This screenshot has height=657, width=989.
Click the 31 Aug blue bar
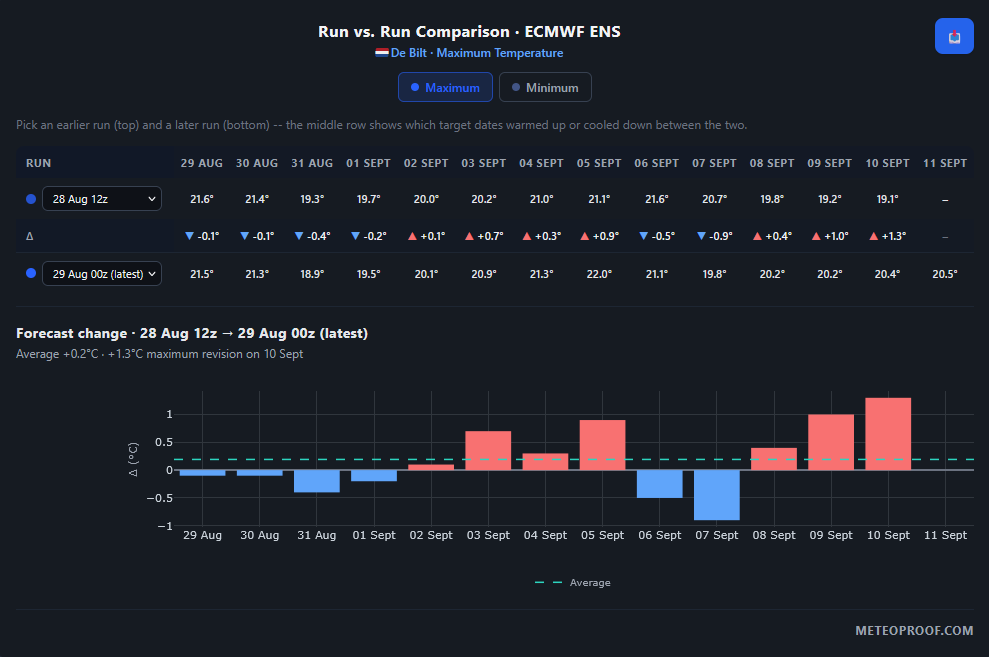317,481
